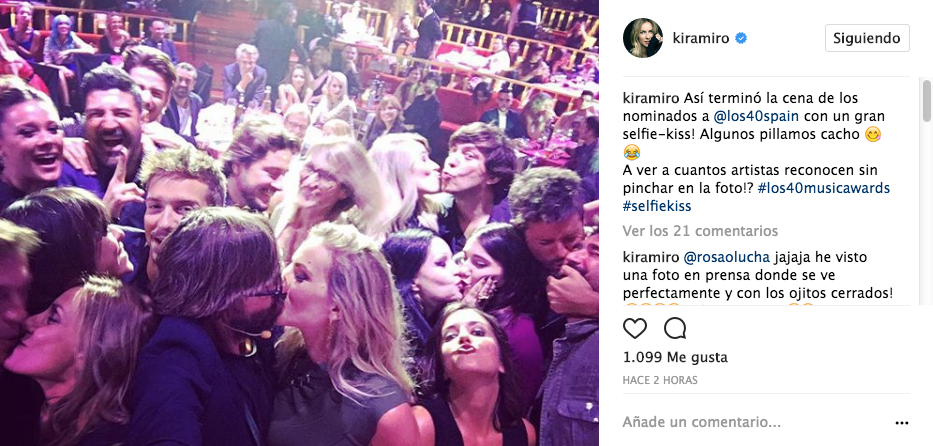Toggle the Siguiendo follow button

867,38
